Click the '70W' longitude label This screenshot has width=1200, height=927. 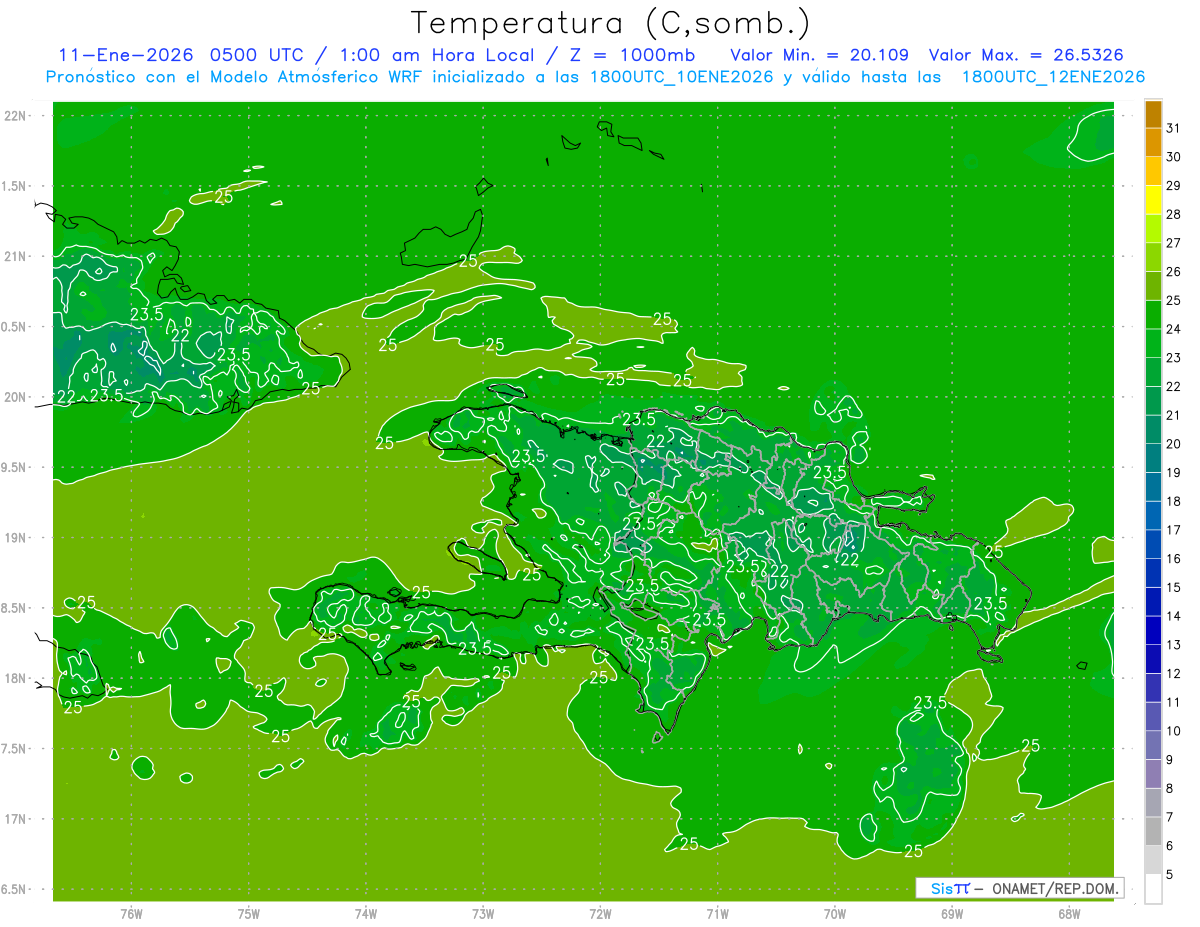coord(835,914)
